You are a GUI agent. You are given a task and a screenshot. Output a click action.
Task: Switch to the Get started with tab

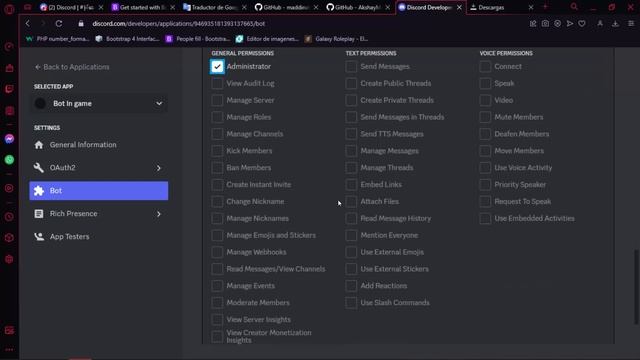[143, 7]
